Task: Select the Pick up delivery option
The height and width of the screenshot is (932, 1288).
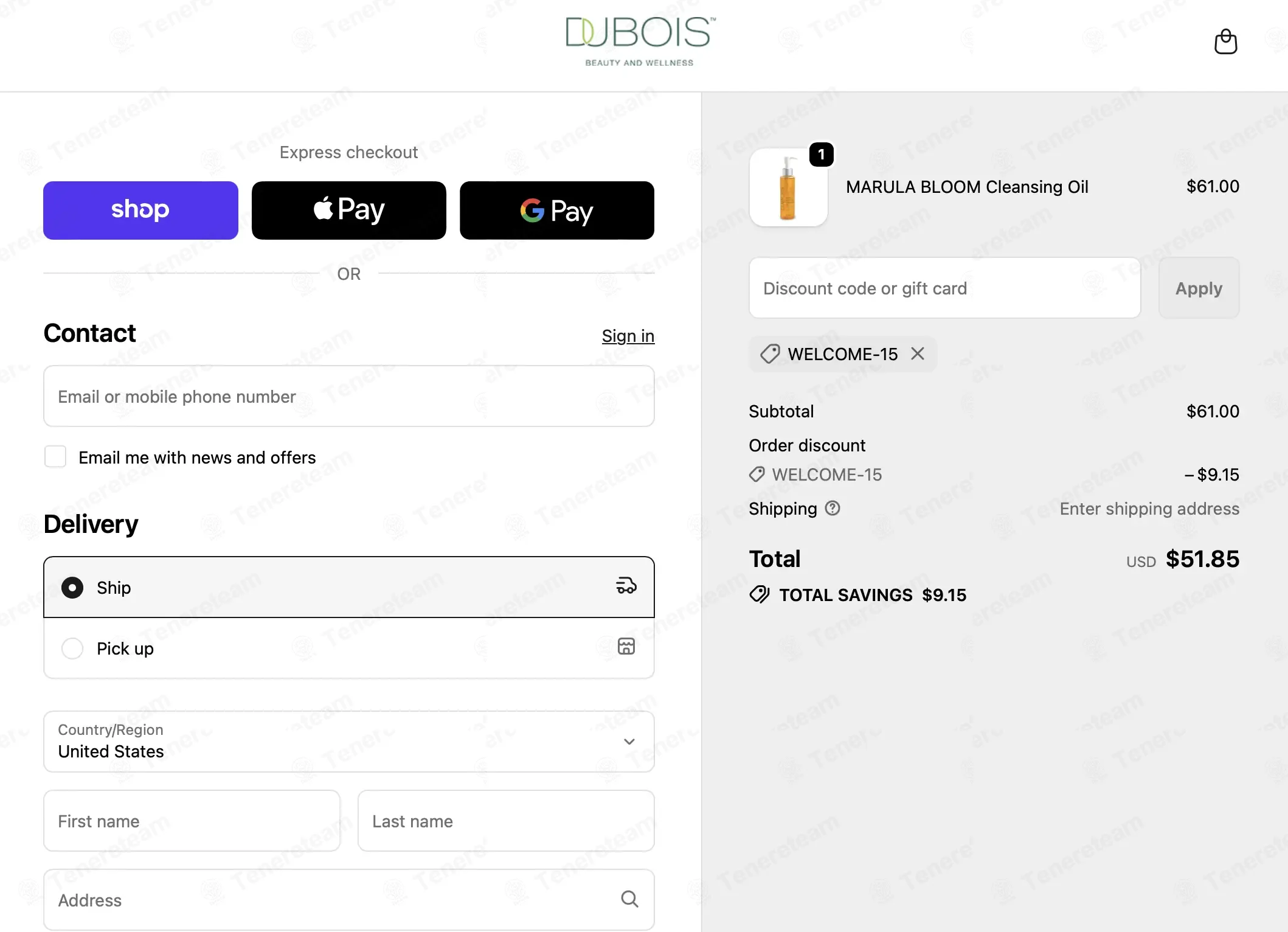Action: [x=349, y=648]
